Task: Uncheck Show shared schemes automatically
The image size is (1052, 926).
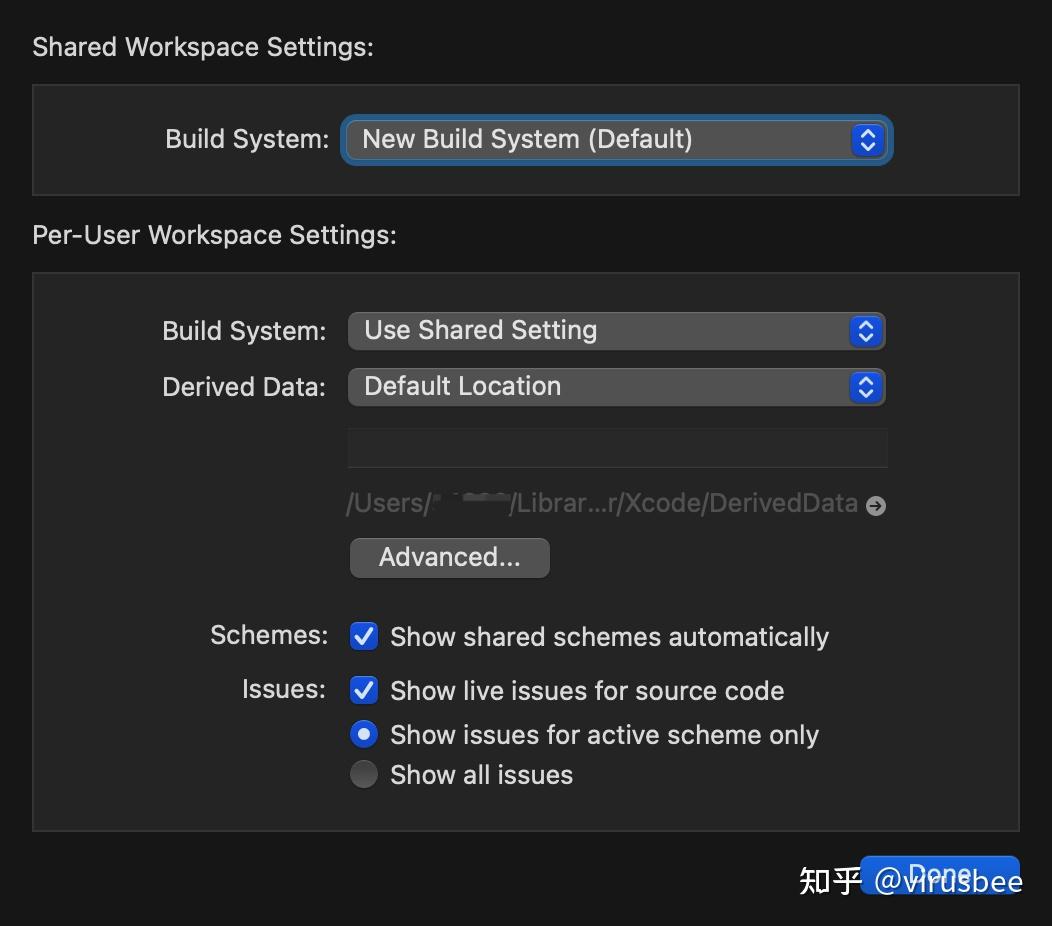Action: pos(363,636)
